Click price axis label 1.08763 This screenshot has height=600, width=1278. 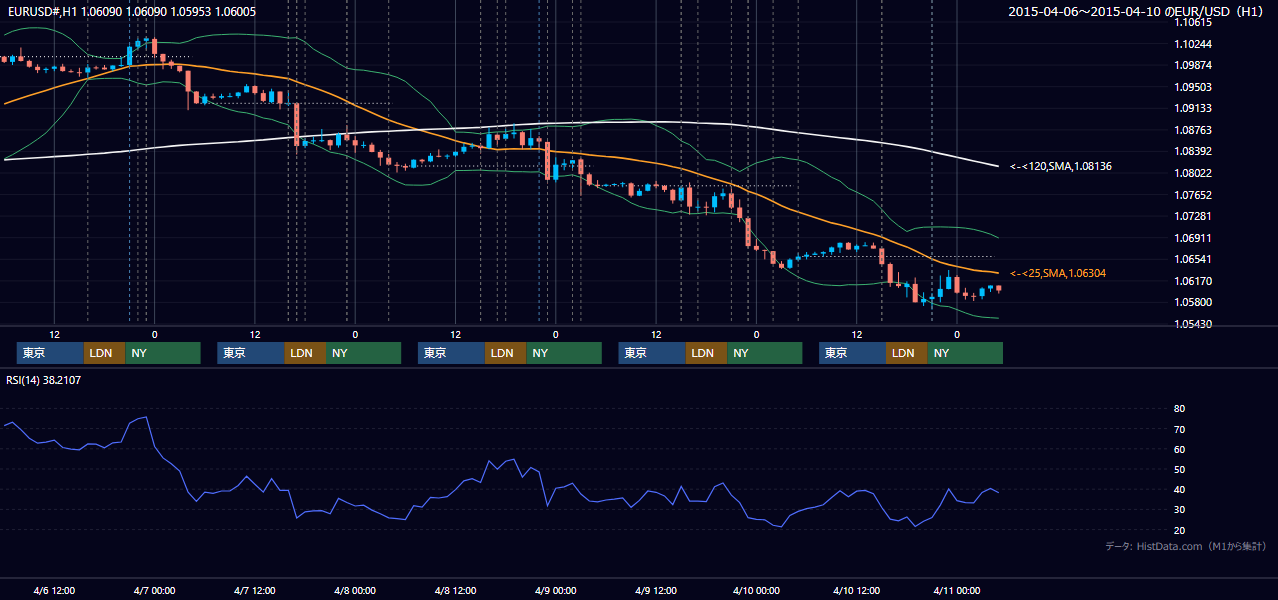click(x=1193, y=130)
